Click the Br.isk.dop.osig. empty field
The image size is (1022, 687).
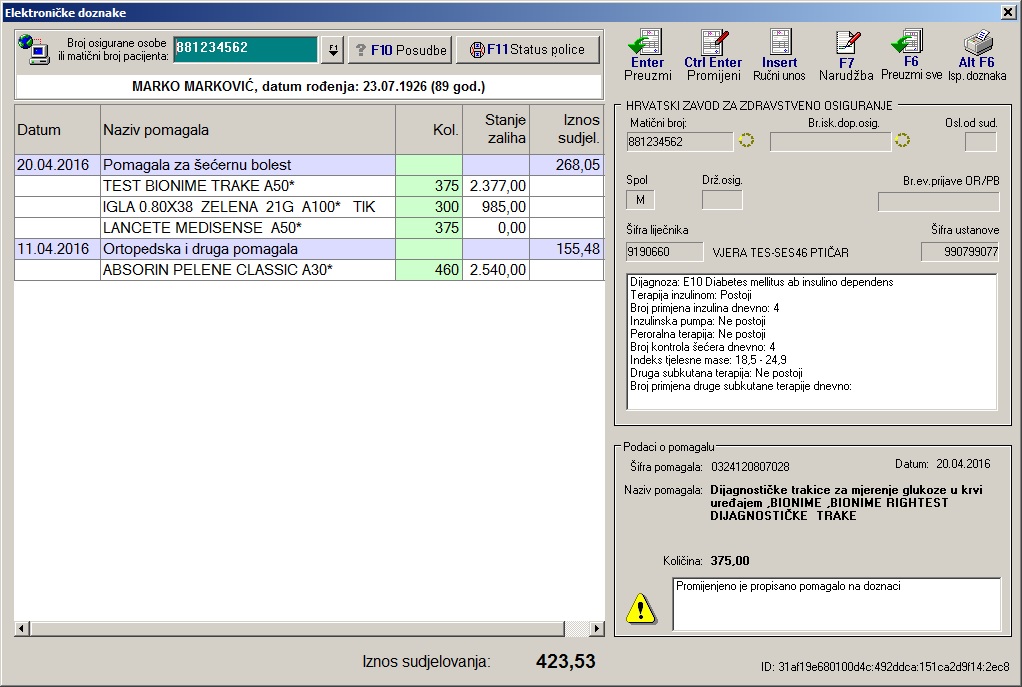pos(830,141)
